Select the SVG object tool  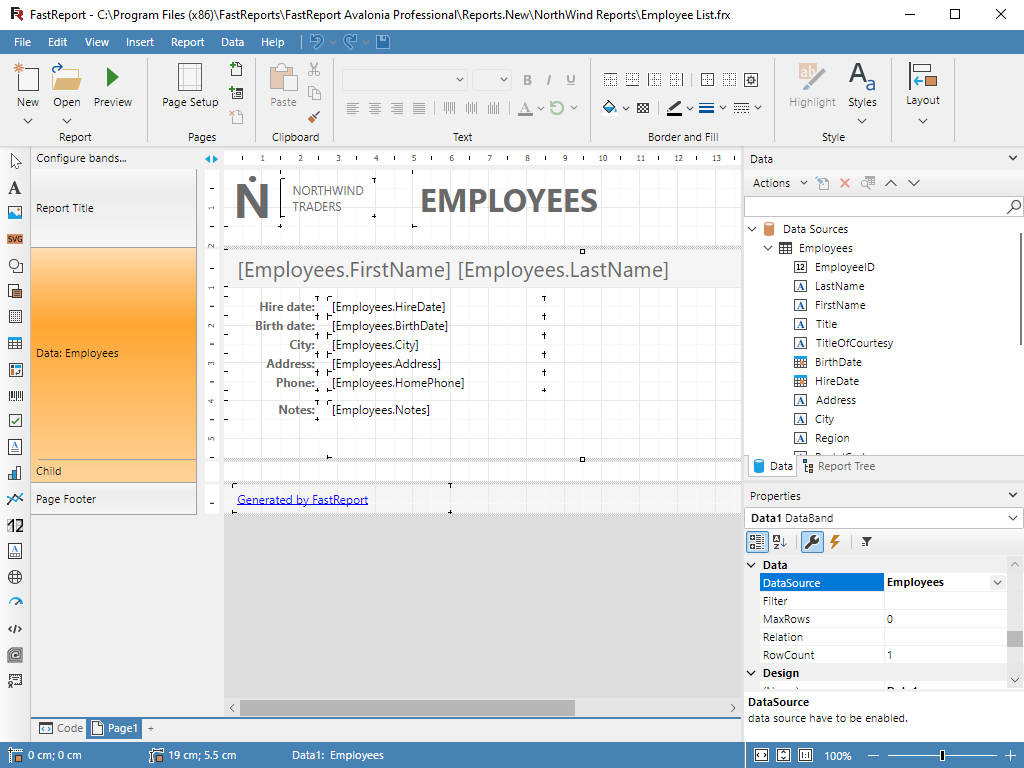coord(15,239)
